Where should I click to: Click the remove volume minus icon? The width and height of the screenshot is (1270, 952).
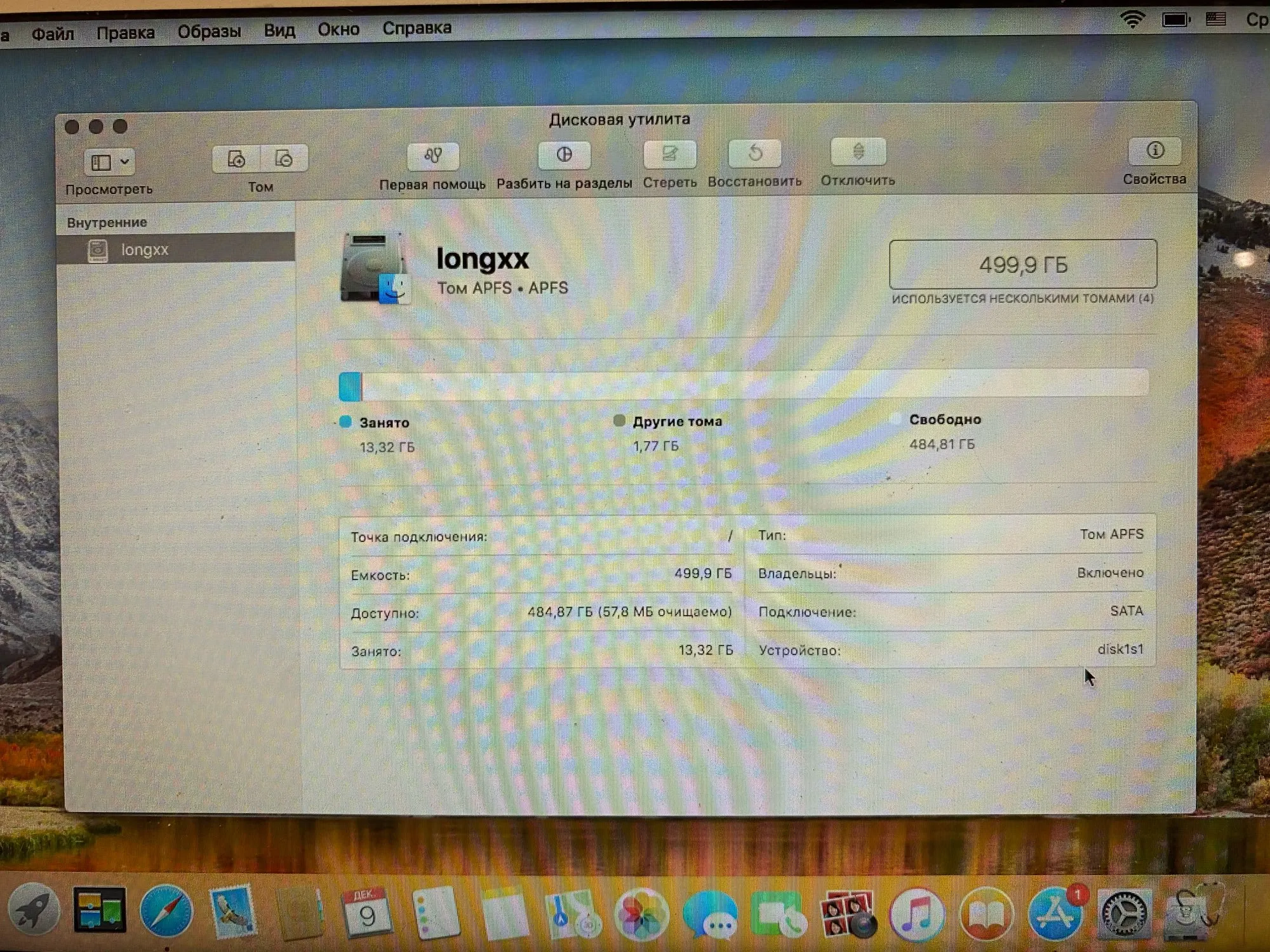coord(284,159)
